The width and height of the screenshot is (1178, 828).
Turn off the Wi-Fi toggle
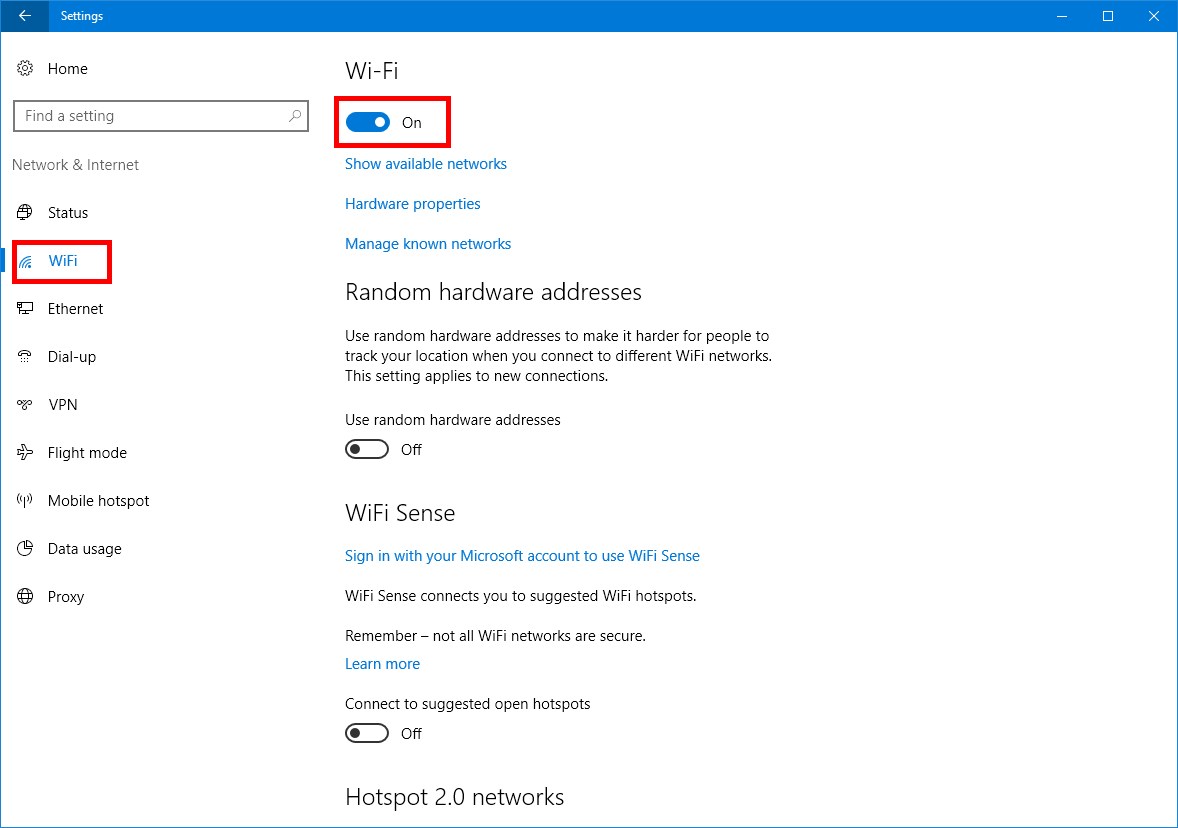click(367, 121)
